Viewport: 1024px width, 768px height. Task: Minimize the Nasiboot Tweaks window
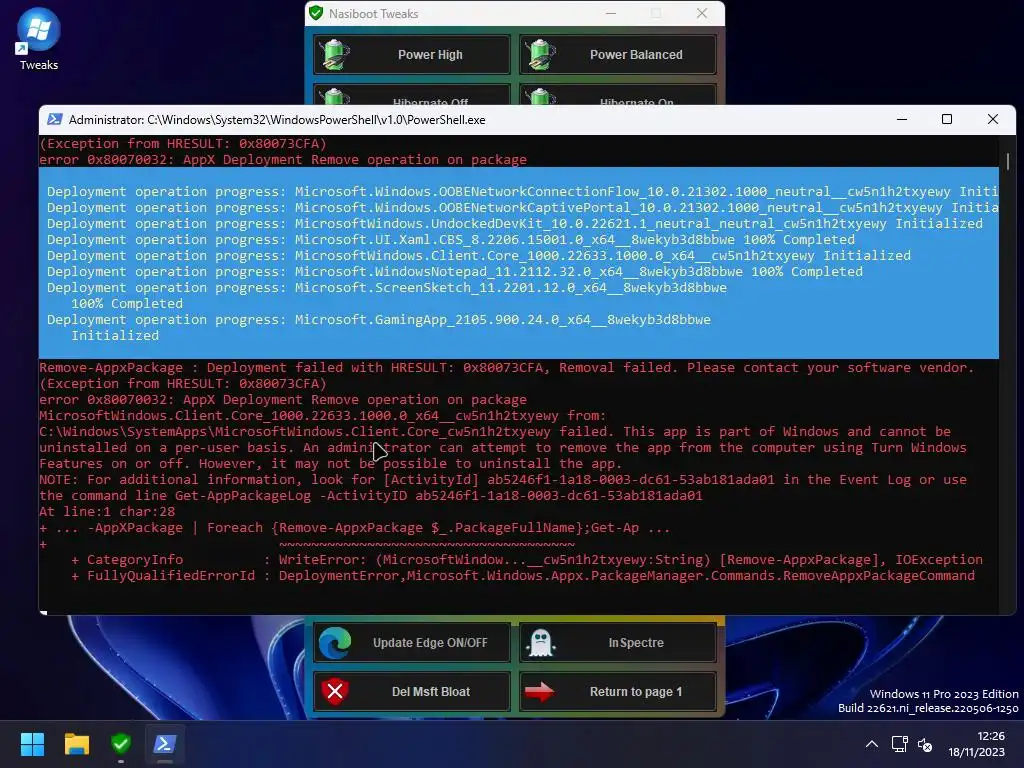click(x=611, y=13)
